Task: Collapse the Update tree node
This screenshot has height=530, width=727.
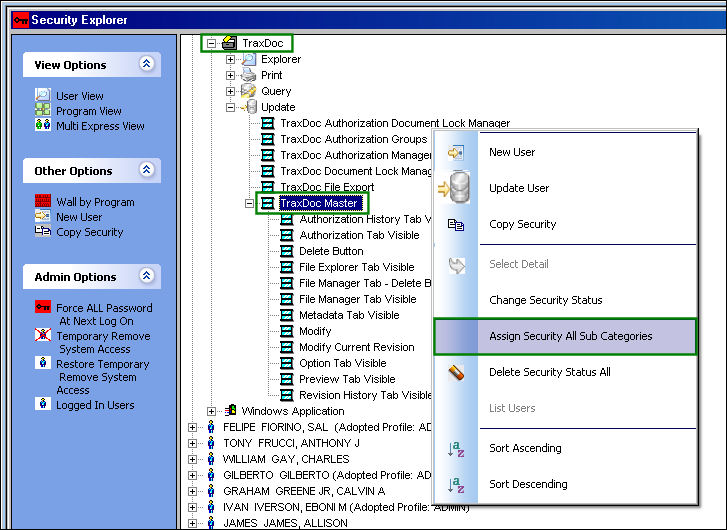Action: pyautogui.click(x=230, y=107)
